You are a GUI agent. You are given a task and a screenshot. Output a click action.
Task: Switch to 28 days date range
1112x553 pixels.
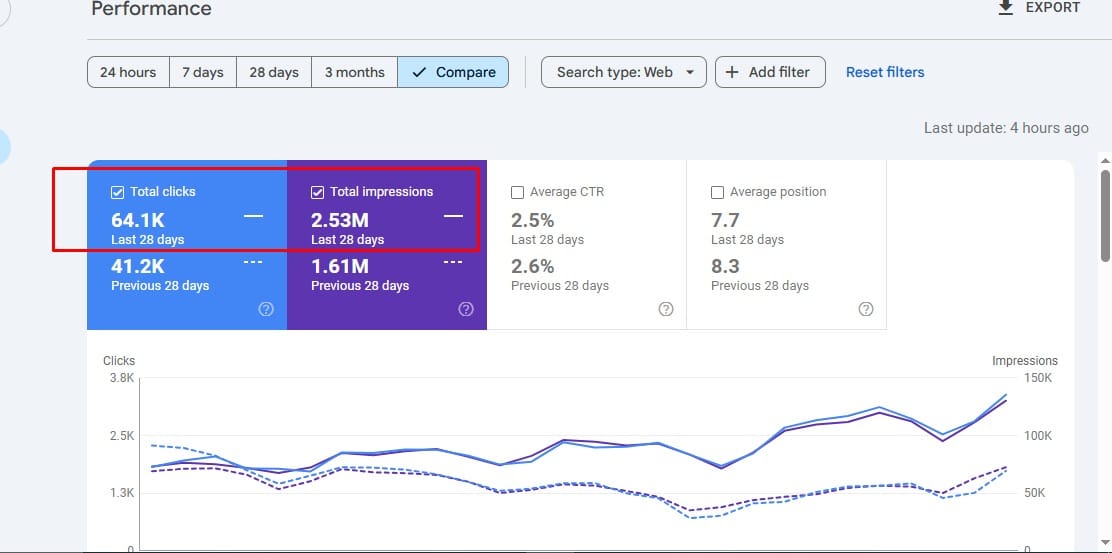274,72
